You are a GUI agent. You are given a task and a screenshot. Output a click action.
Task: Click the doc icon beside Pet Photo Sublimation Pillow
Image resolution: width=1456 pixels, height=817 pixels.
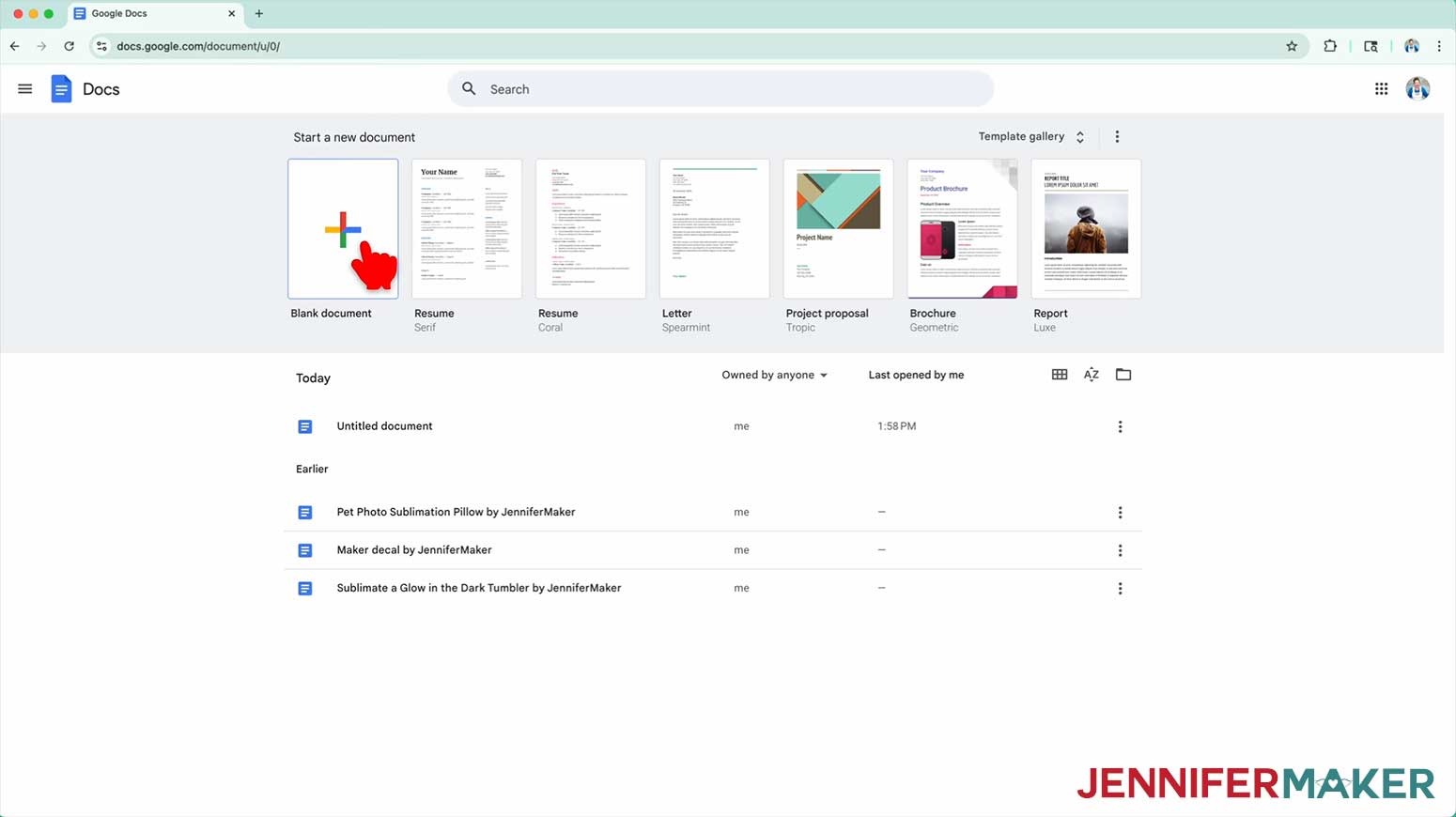coord(305,513)
